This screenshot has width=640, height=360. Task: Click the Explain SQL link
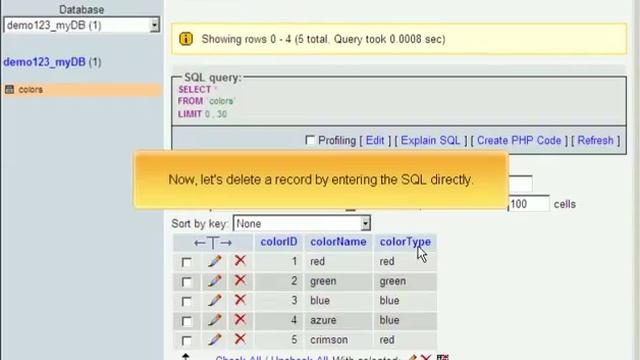click(430, 140)
